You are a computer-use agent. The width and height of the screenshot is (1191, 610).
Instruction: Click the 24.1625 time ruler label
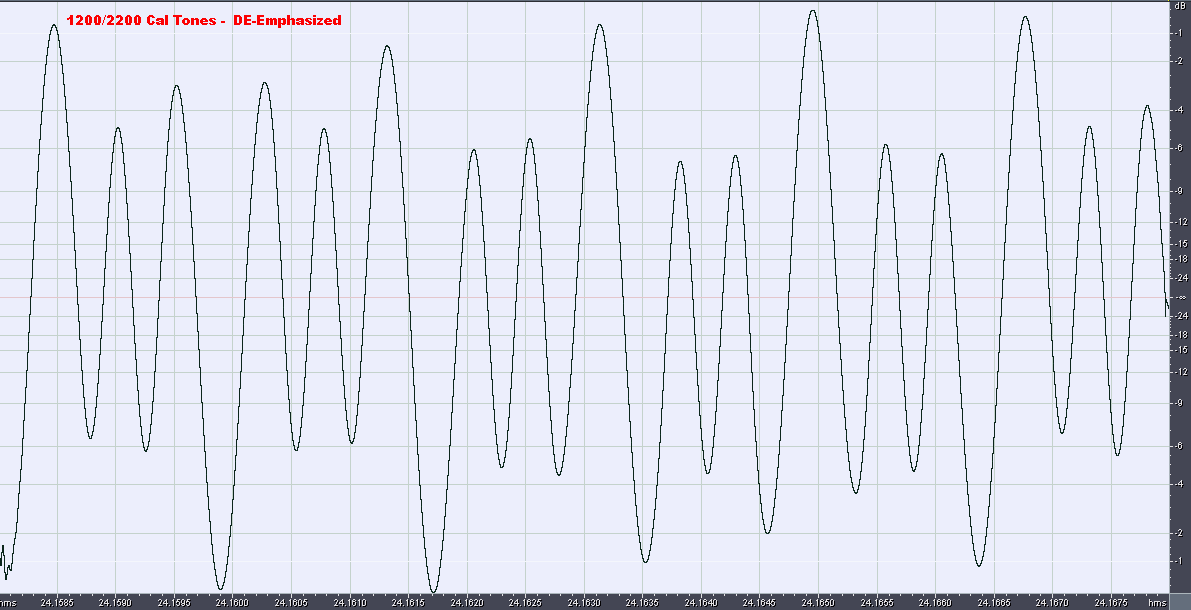[x=525, y=603]
